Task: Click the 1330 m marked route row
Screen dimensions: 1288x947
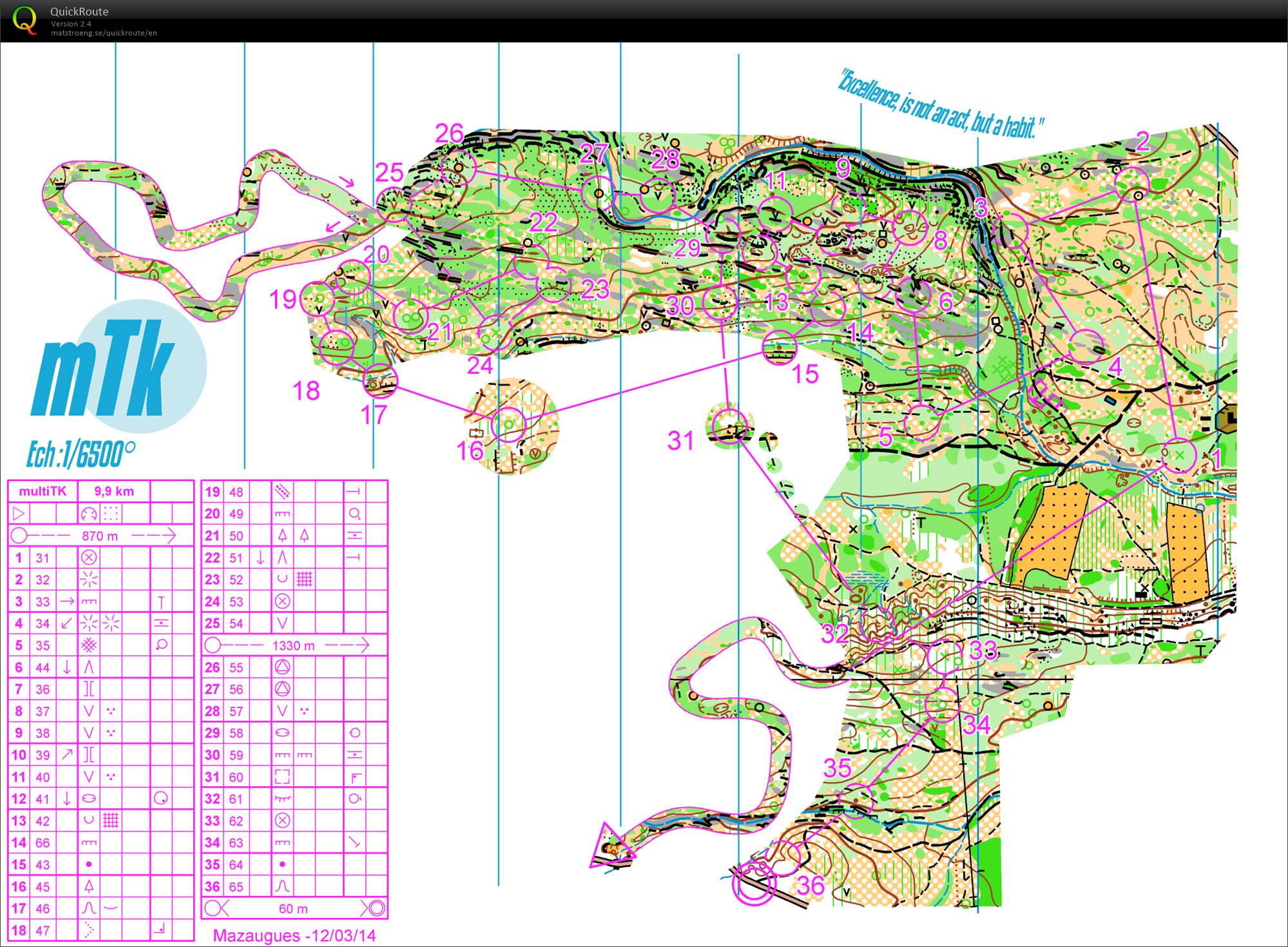Action: 294,645
